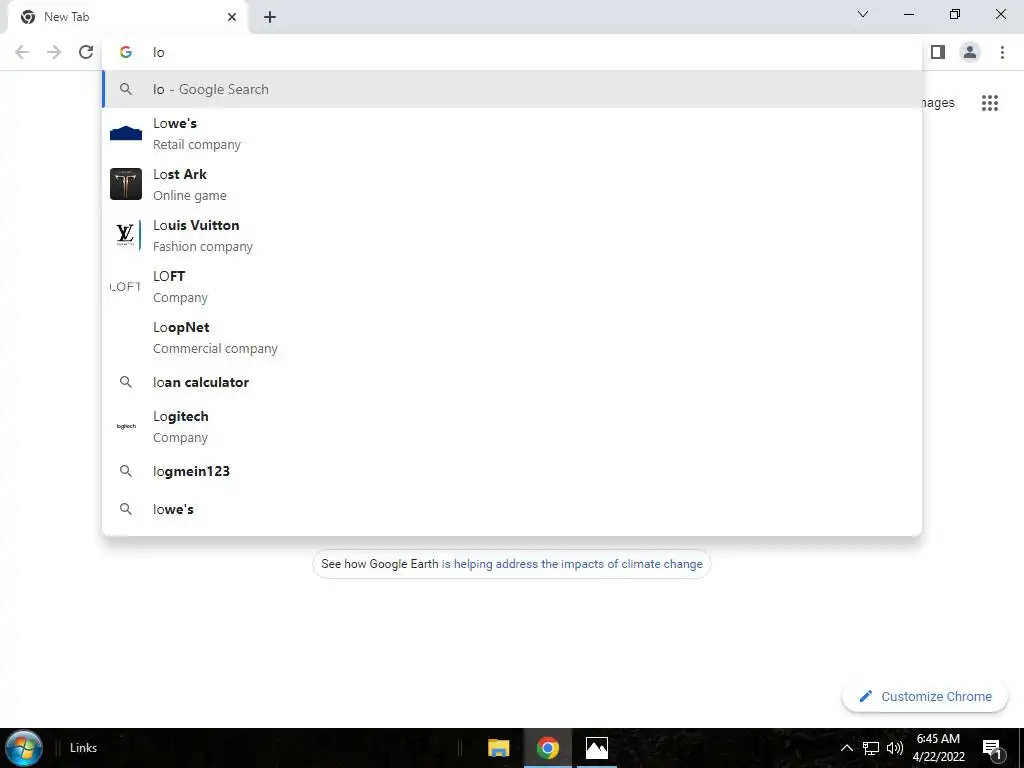Click the Lost Ark game thumbnail
Image resolution: width=1024 pixels, height=768 pixels.
[x=126, y=184]
